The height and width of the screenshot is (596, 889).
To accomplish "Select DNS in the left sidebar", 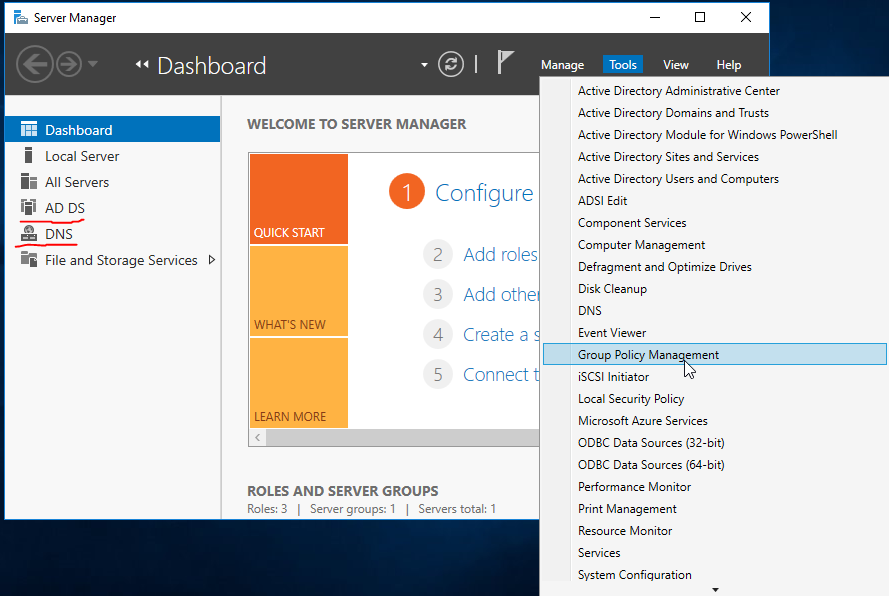I will click(x=112, y=234).
